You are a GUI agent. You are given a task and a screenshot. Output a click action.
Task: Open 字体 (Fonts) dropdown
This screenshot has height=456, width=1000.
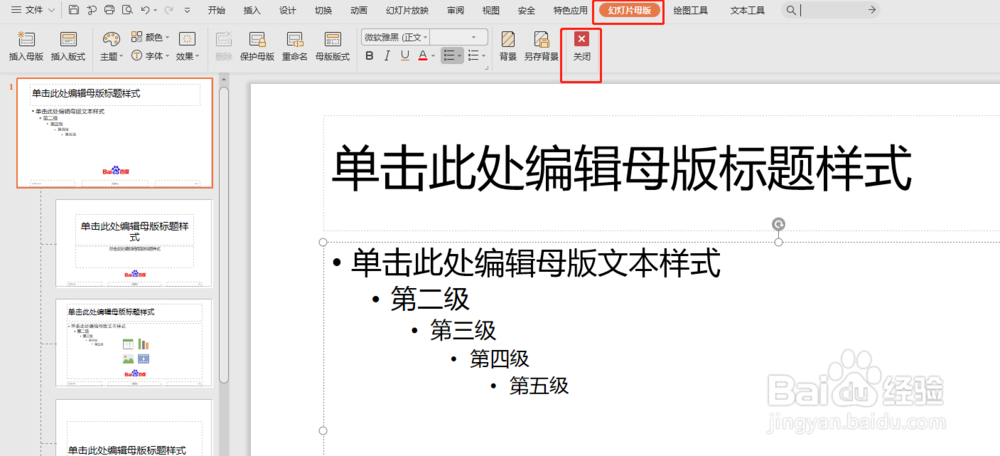pyautogui.click(x=151, y=56)
